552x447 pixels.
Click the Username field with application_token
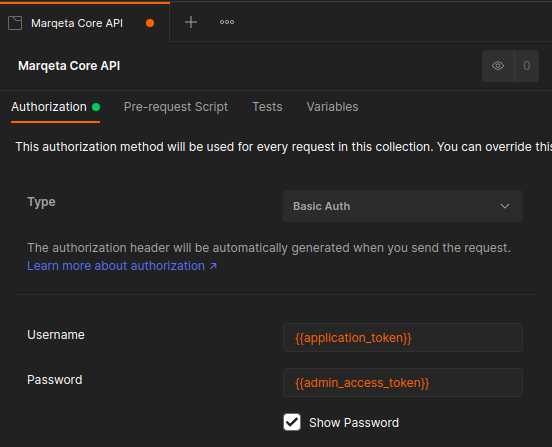[403, 338]
